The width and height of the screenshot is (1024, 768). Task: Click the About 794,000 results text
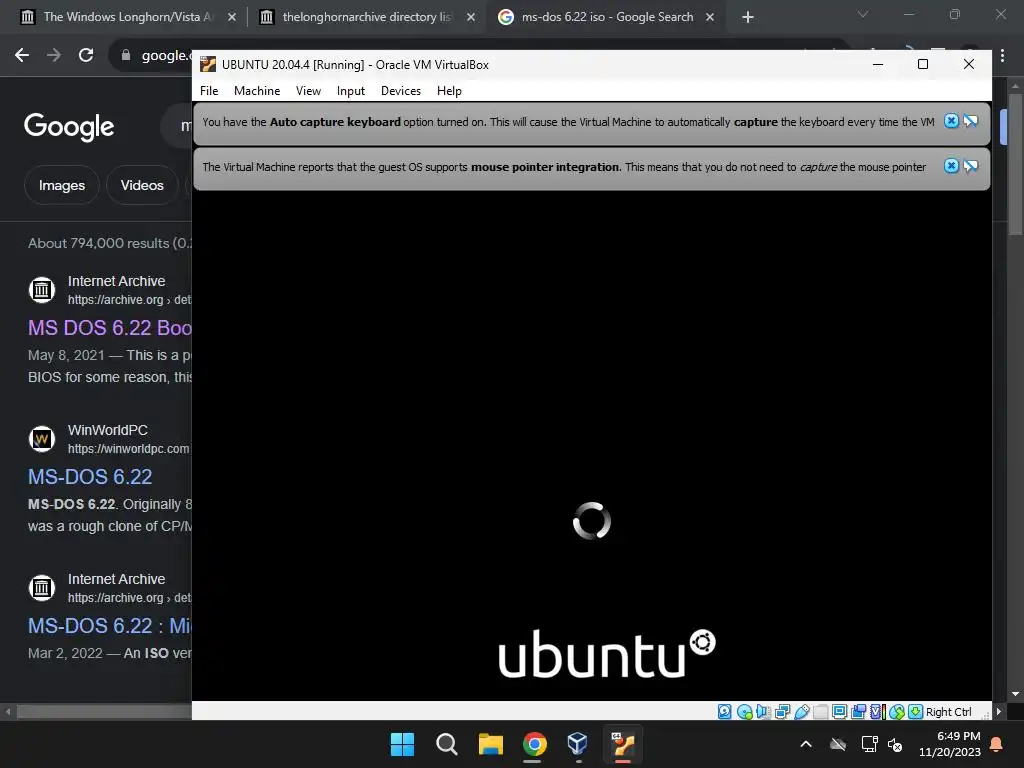click(x=110, y=243)
